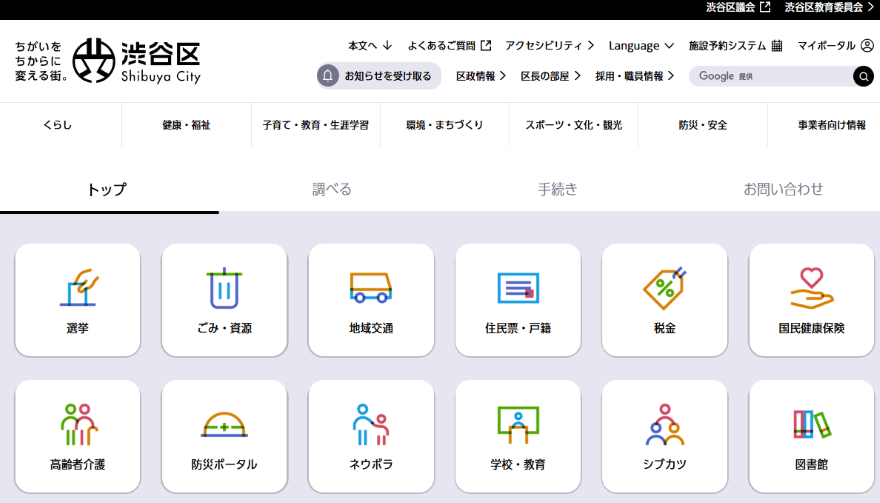Open 国民健康保険 heart-in-hand icon

click(812, 300)
